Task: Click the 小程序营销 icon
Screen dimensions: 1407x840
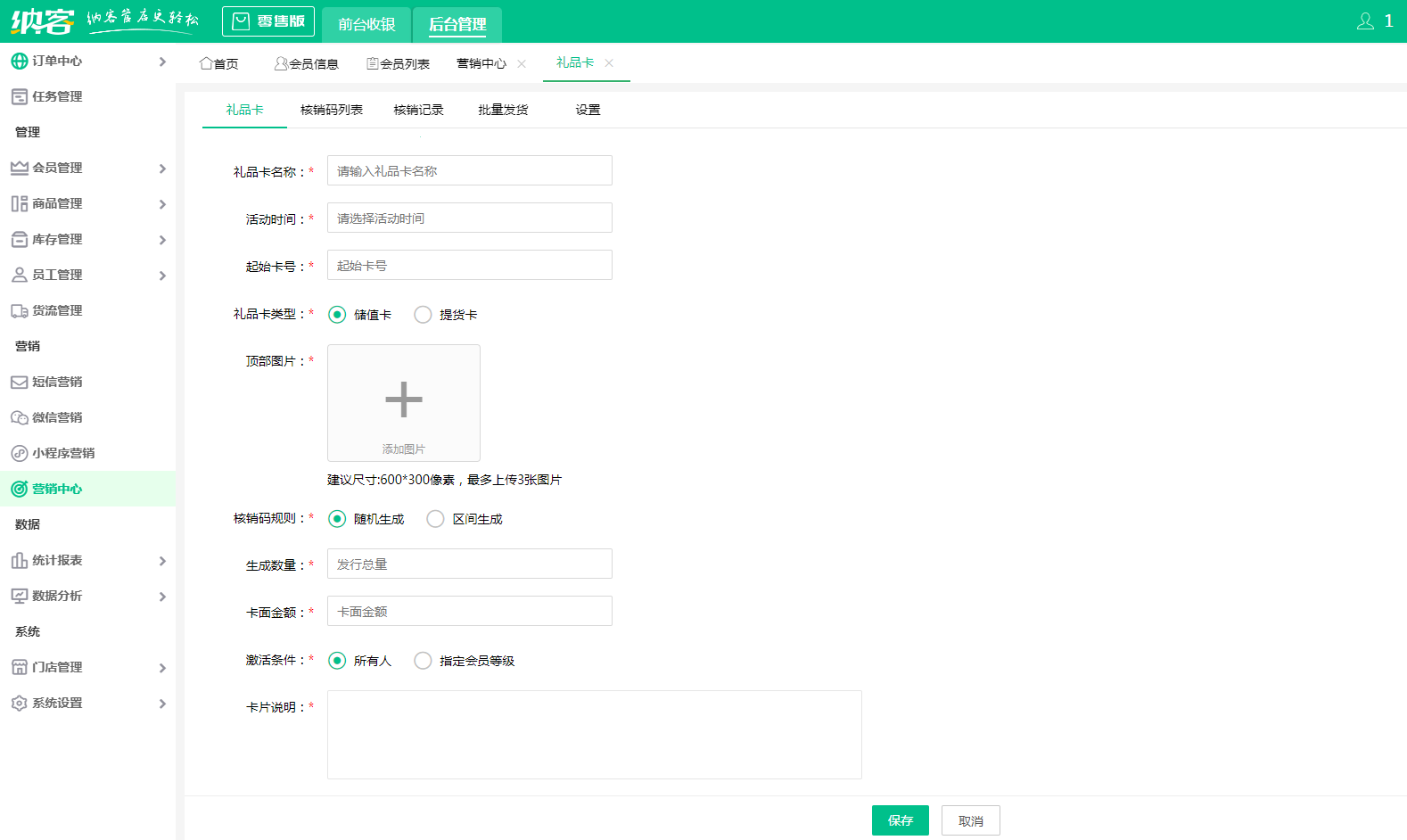Action: click(x=19, y=453)
